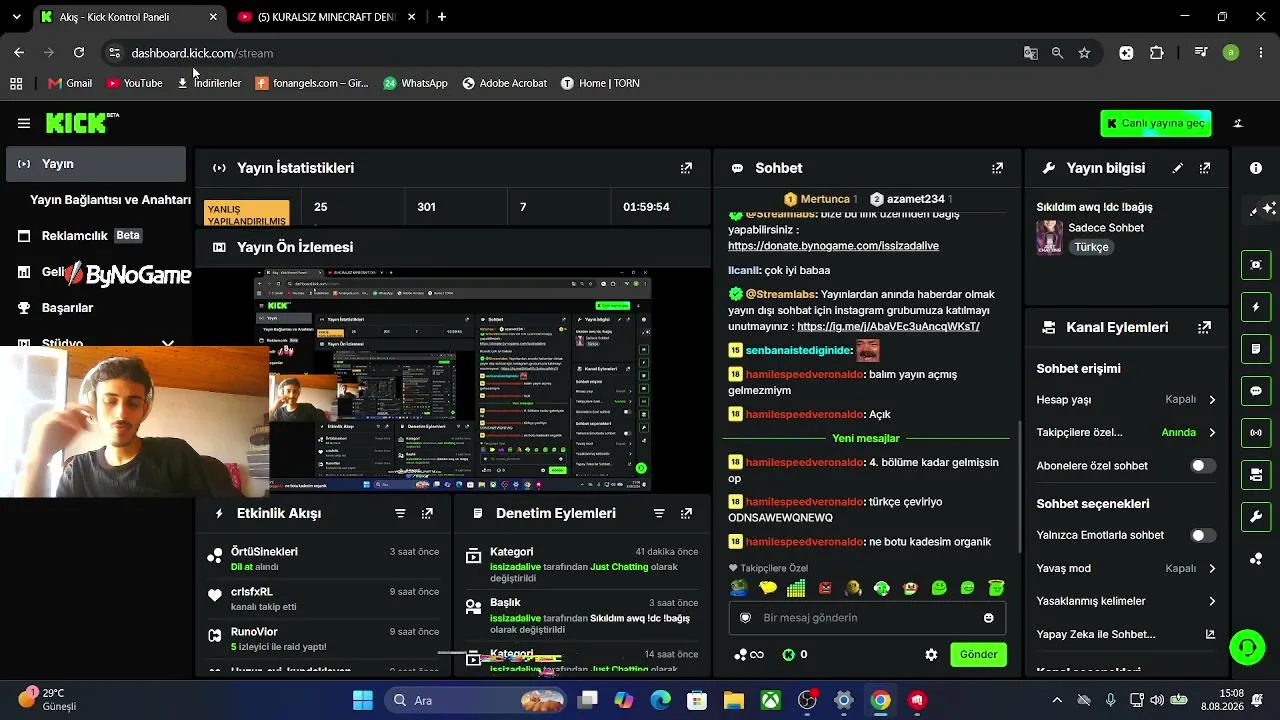Open filter options for Denetim Eylemleri
The height and width of the screenshot is (720, 1280).
coord(659,513)
